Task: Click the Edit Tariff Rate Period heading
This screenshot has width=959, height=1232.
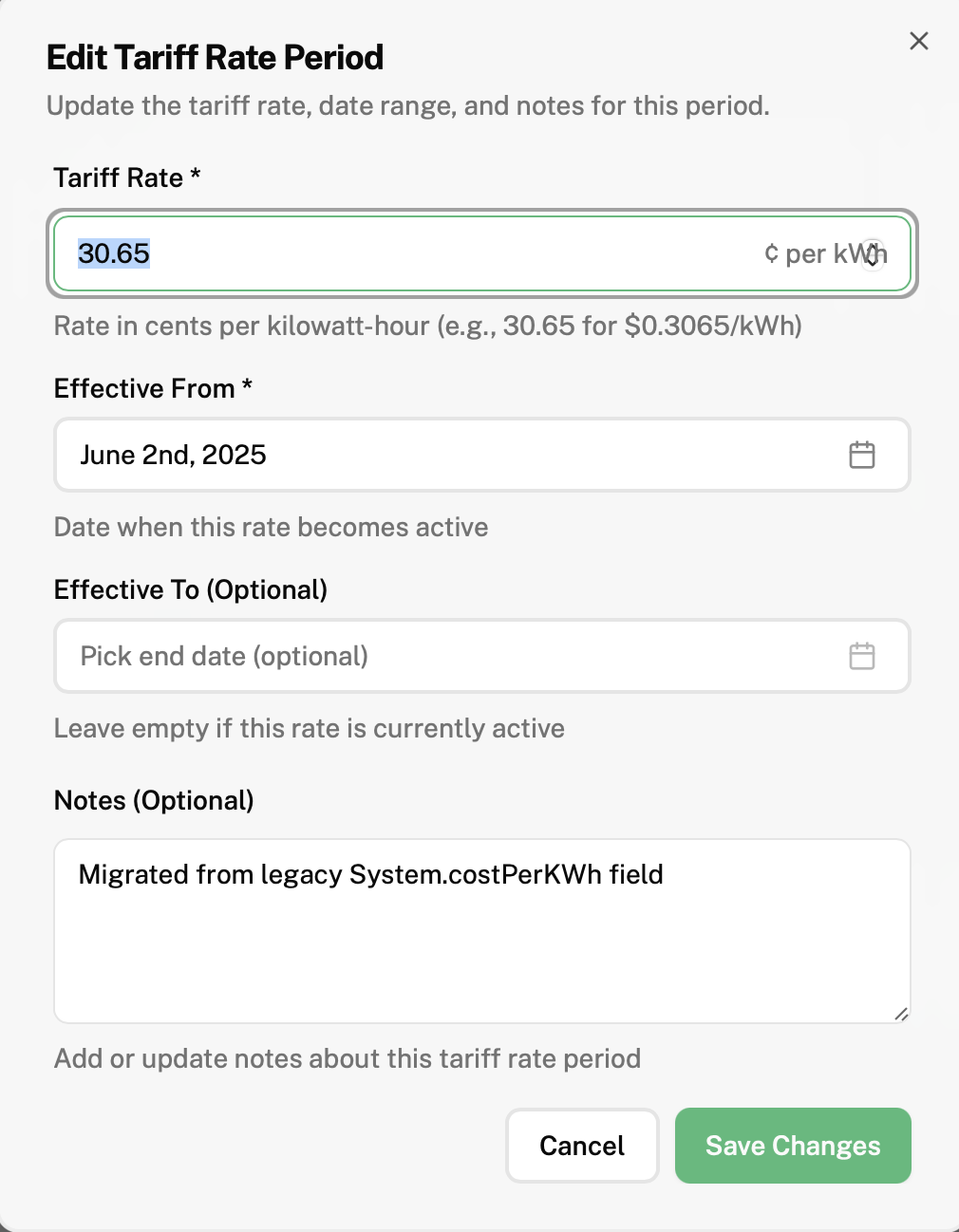Action: pyautogui.click(x=215, y=58)
